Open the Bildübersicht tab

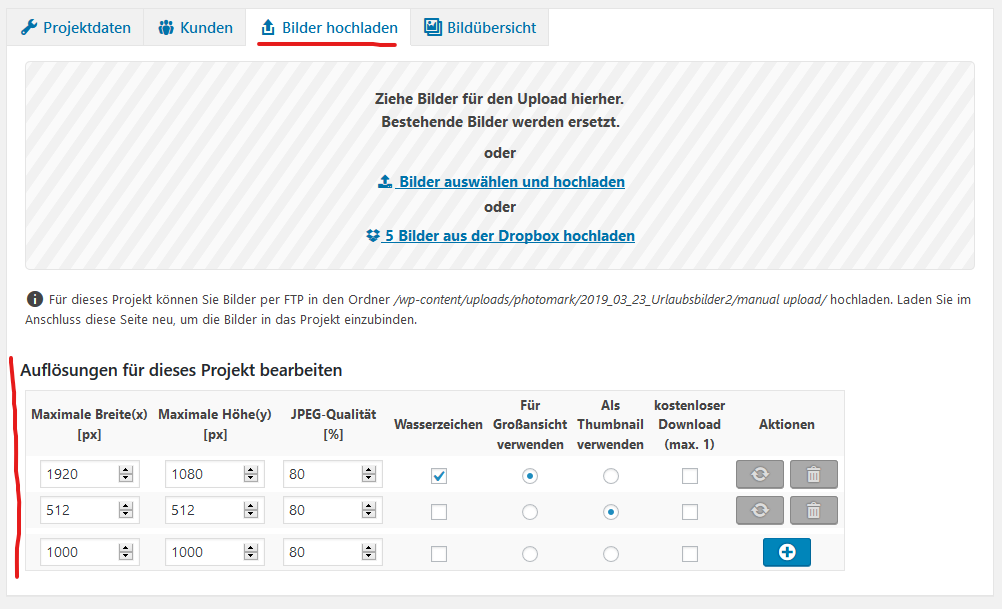(480, 28)
